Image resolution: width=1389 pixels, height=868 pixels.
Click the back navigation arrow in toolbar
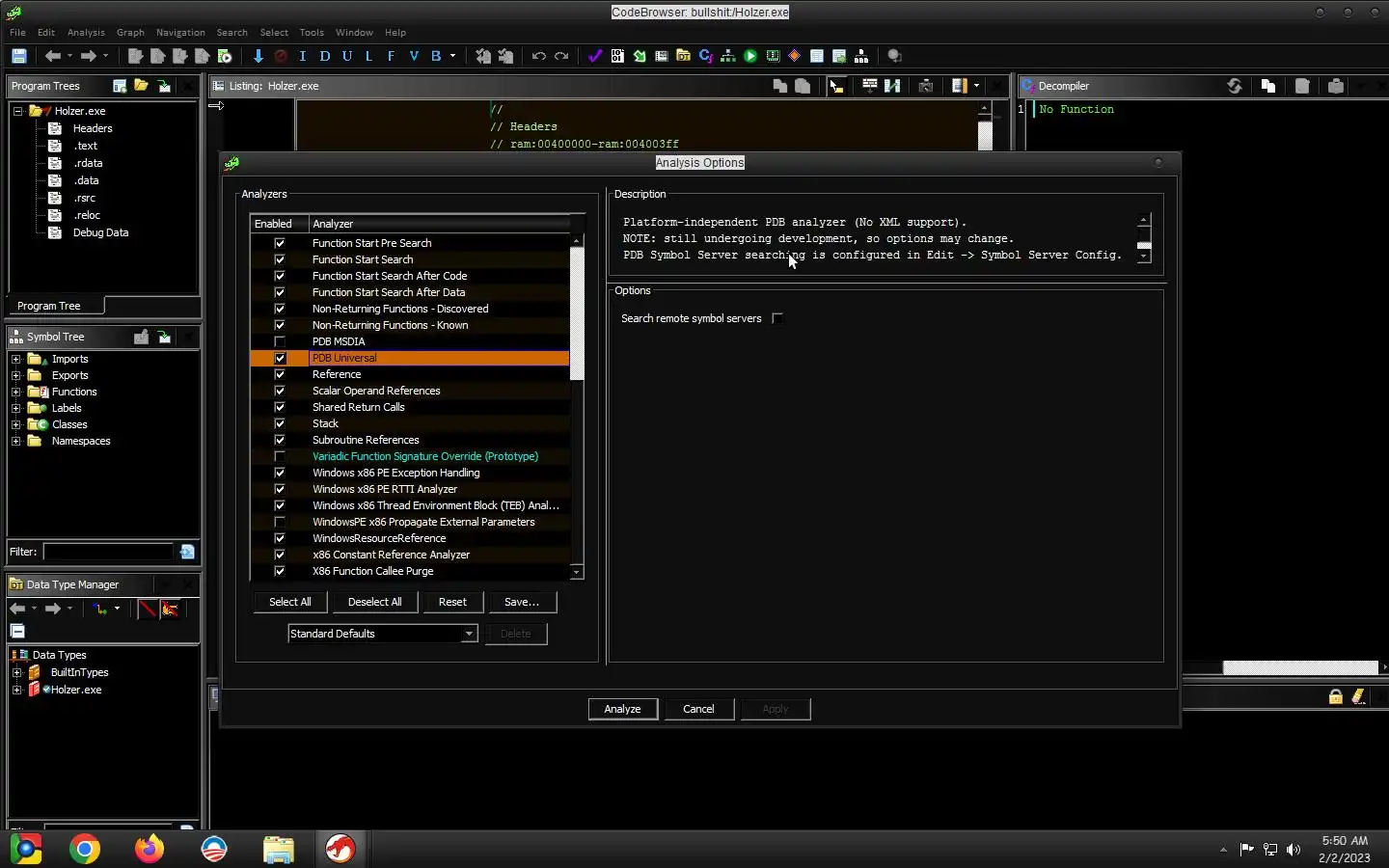pyautogui.click(x=53, y=56)
